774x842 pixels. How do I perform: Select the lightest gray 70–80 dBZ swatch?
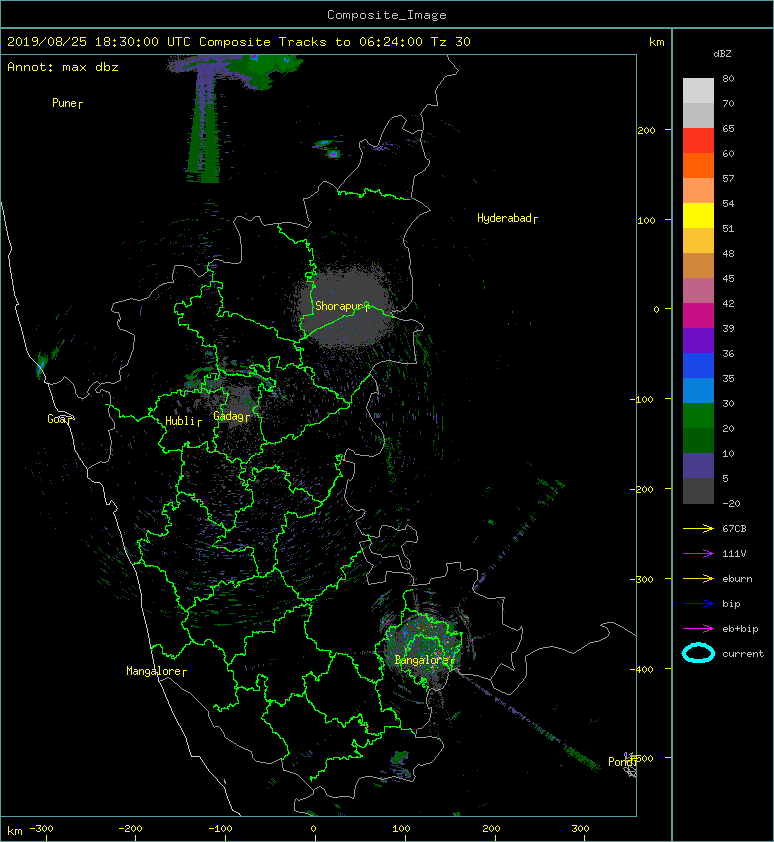[x=698, y=91]
